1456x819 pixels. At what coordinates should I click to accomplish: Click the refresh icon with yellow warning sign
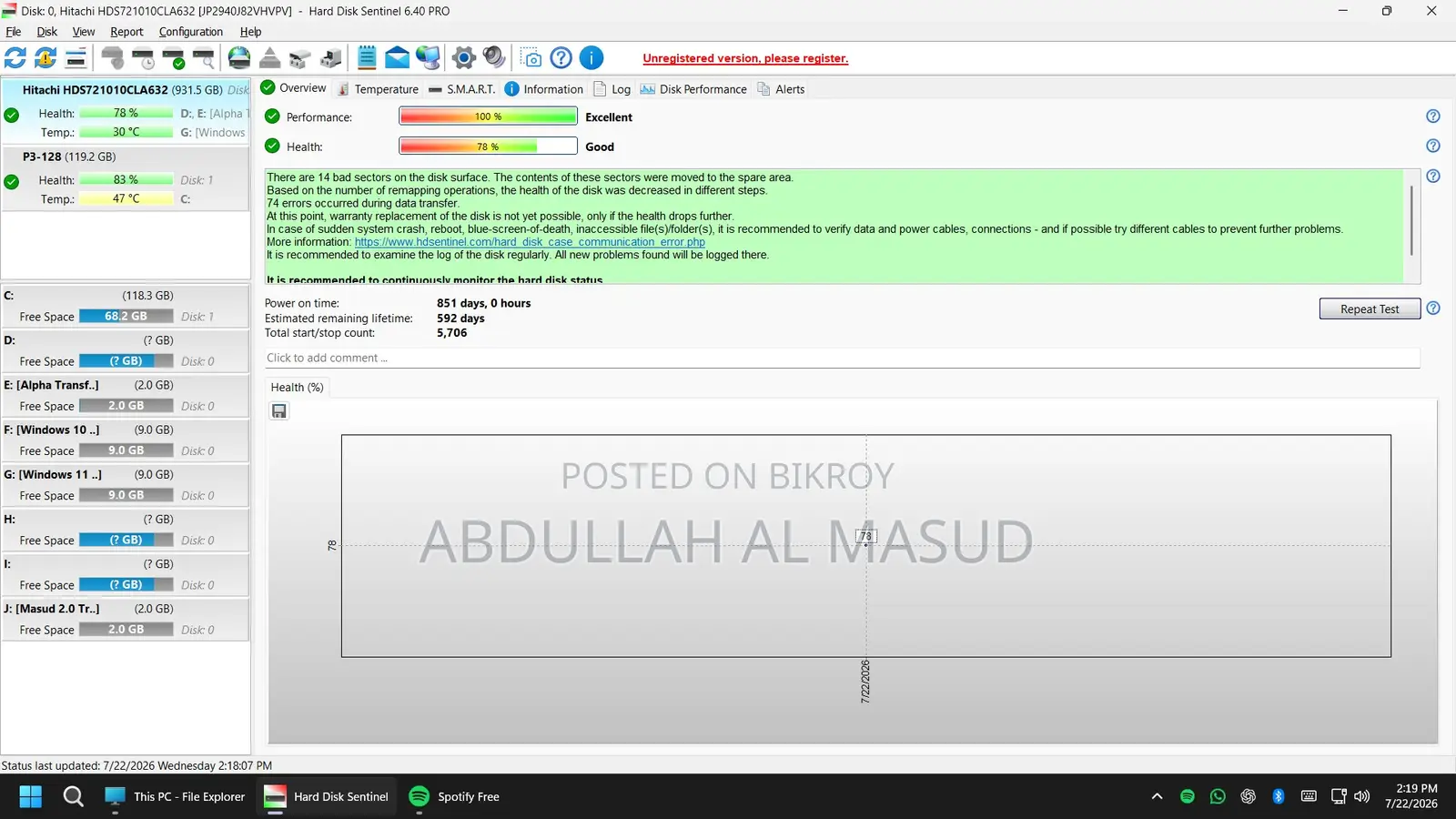coord(45,58)
